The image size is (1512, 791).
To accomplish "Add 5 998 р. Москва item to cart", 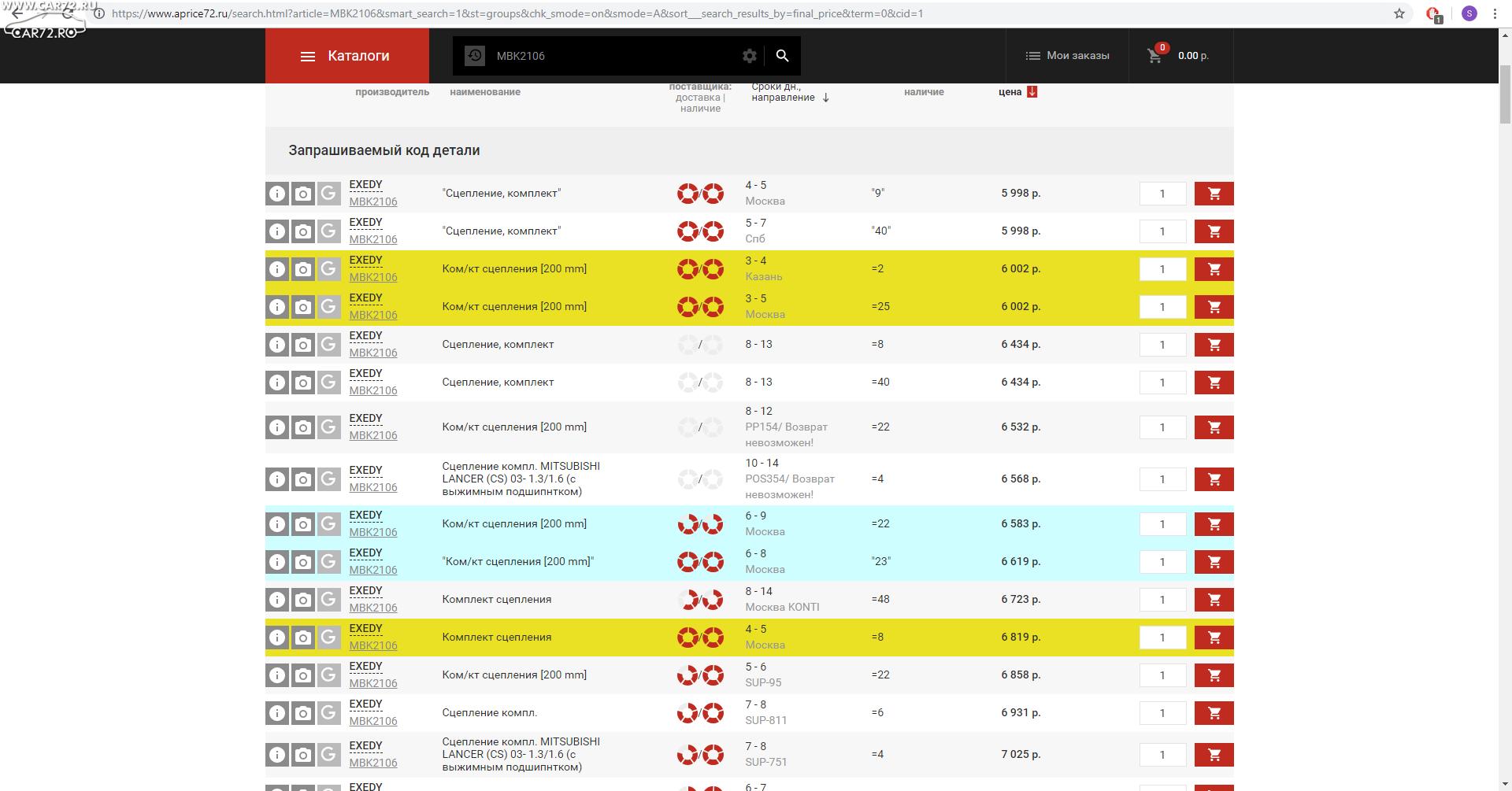I will tap(1214, 194).
